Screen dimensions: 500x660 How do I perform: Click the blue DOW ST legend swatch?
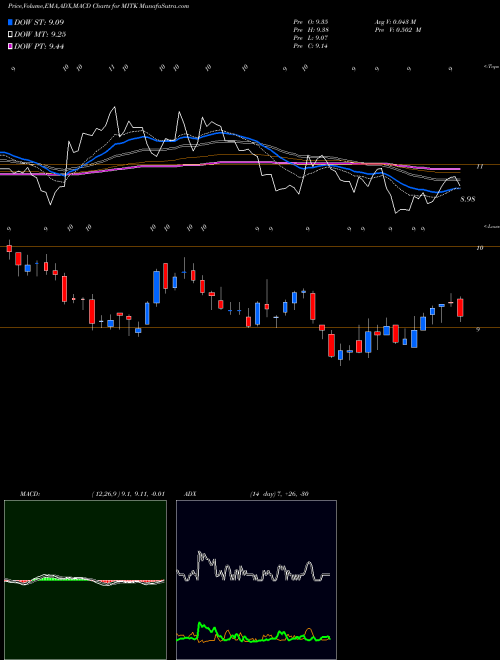(x=10, y=22)
